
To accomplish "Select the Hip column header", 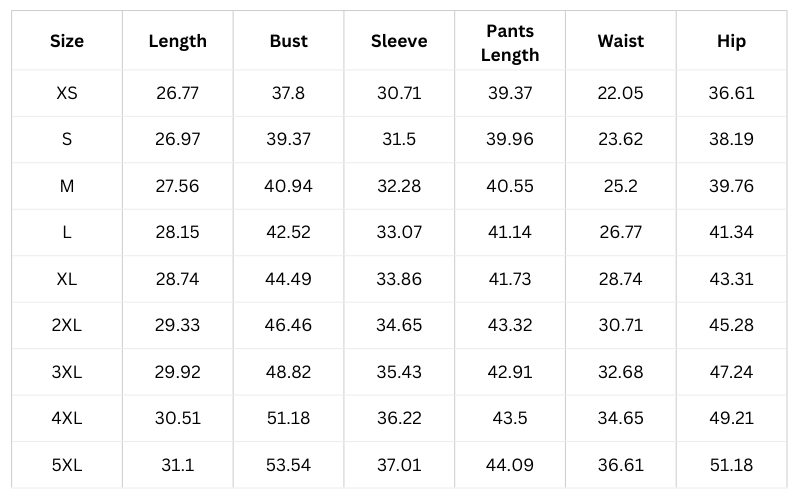I will tap(731, 41).
